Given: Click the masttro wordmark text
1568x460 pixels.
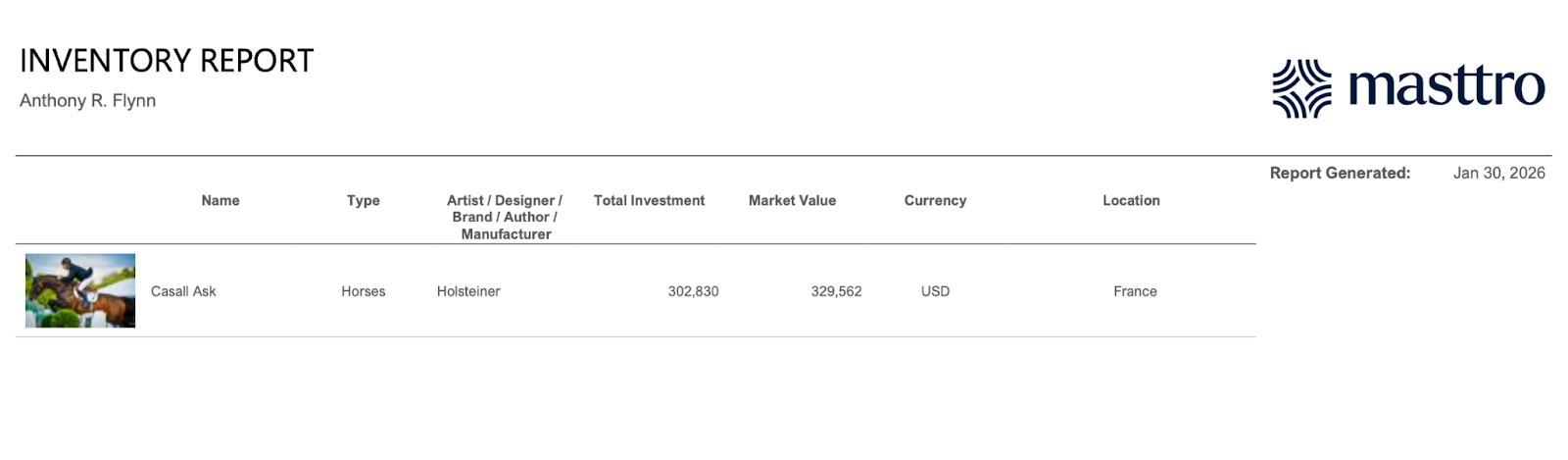Looking at the screenshot, I should click(x=1445, y=87).
